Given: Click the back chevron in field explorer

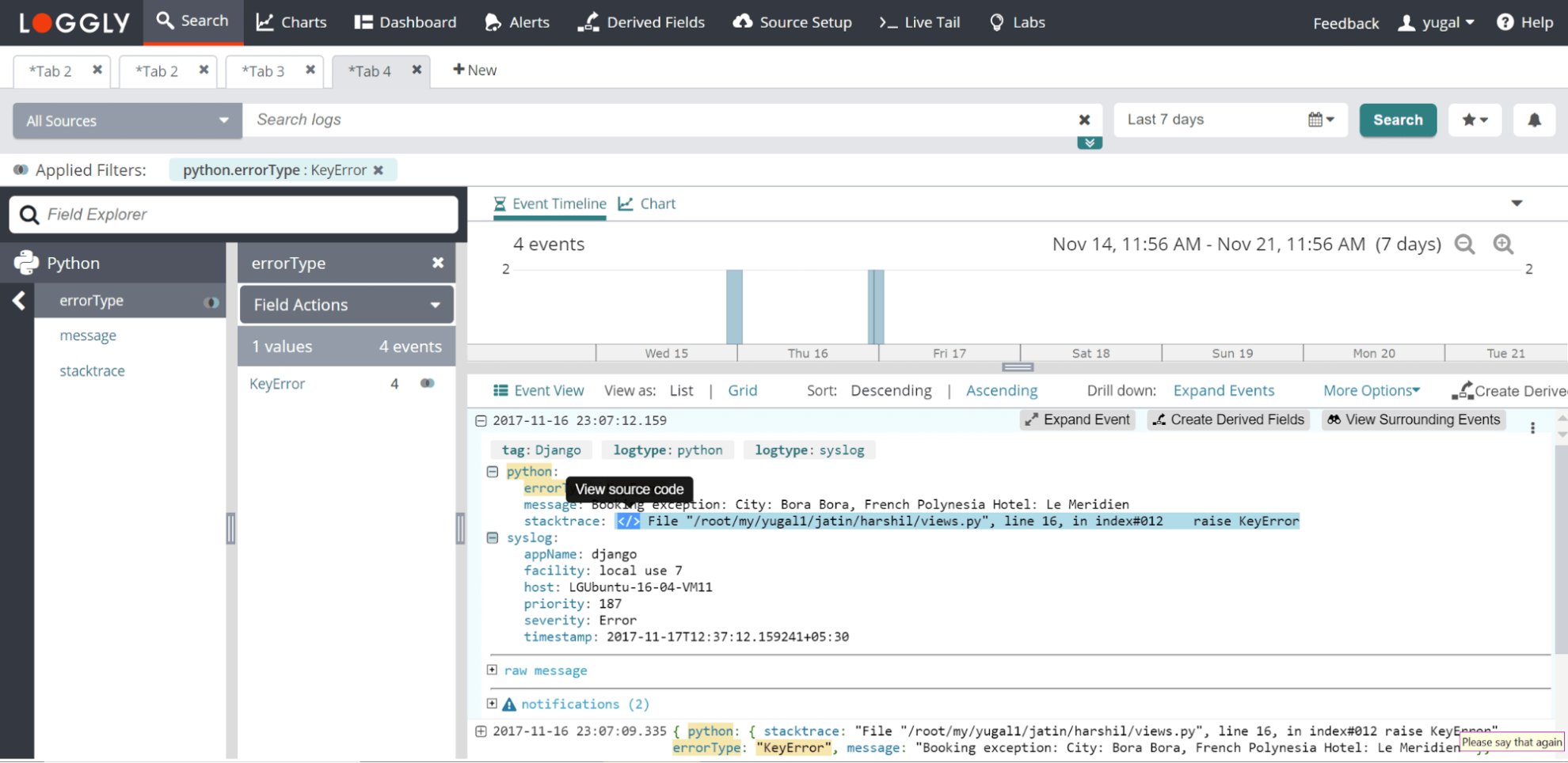Looking at the screenshot, I should [19, 301].
